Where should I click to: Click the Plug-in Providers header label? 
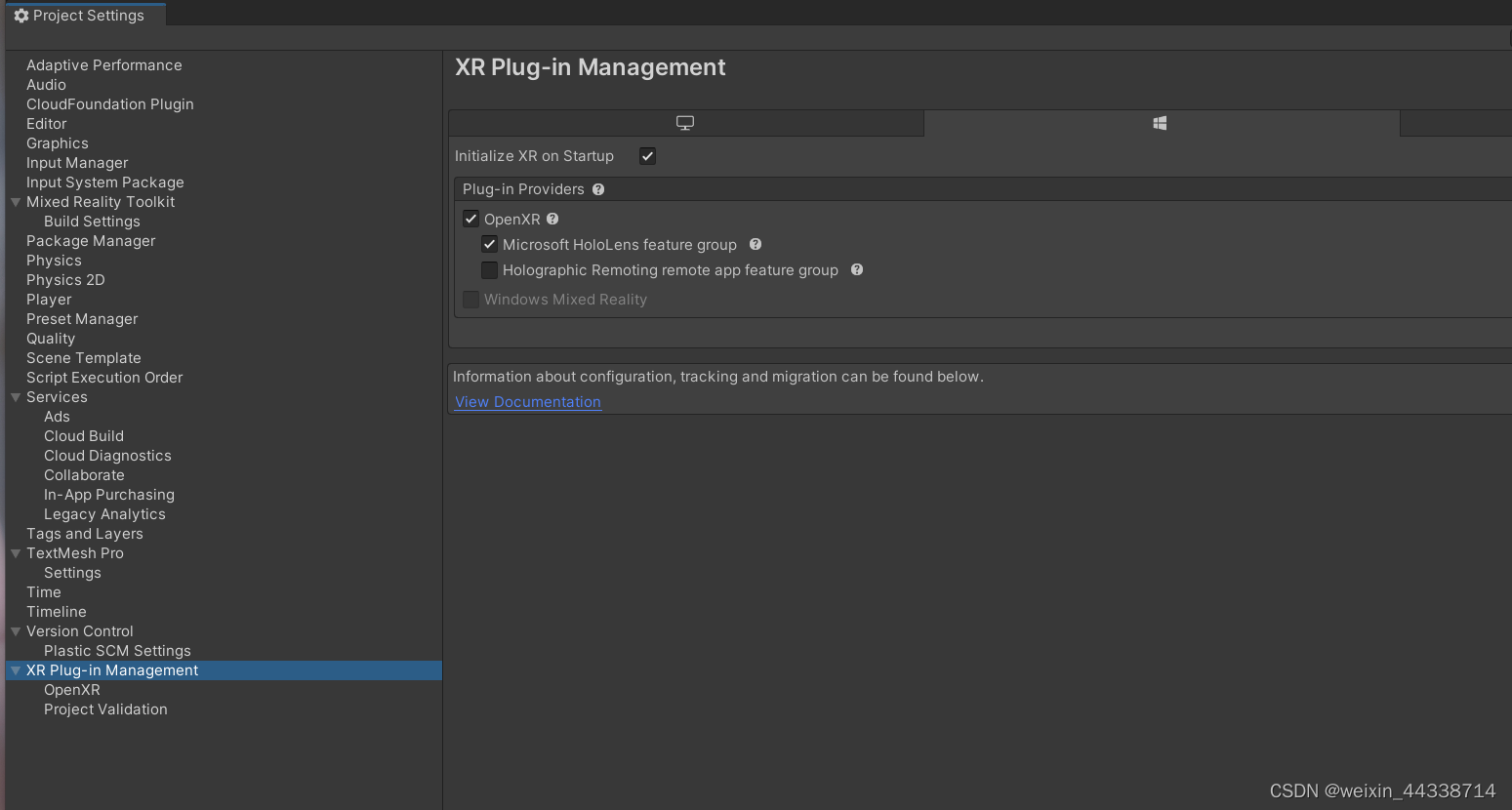[523, 189]
